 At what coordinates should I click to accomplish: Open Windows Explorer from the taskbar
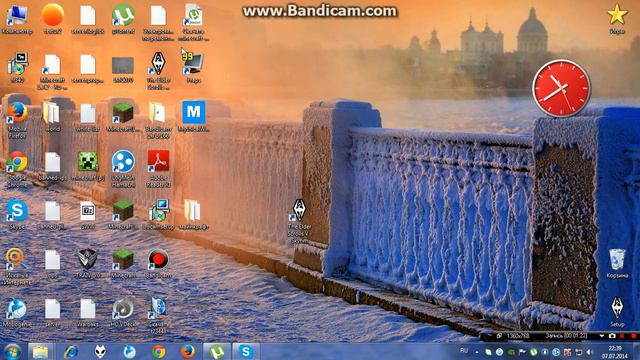pyautogui.click(x=40, y=351)
